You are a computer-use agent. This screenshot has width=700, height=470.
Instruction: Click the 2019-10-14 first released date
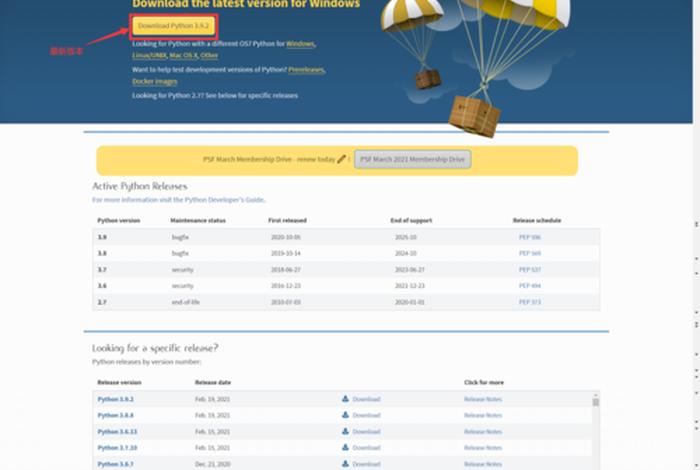pos(286,253)
